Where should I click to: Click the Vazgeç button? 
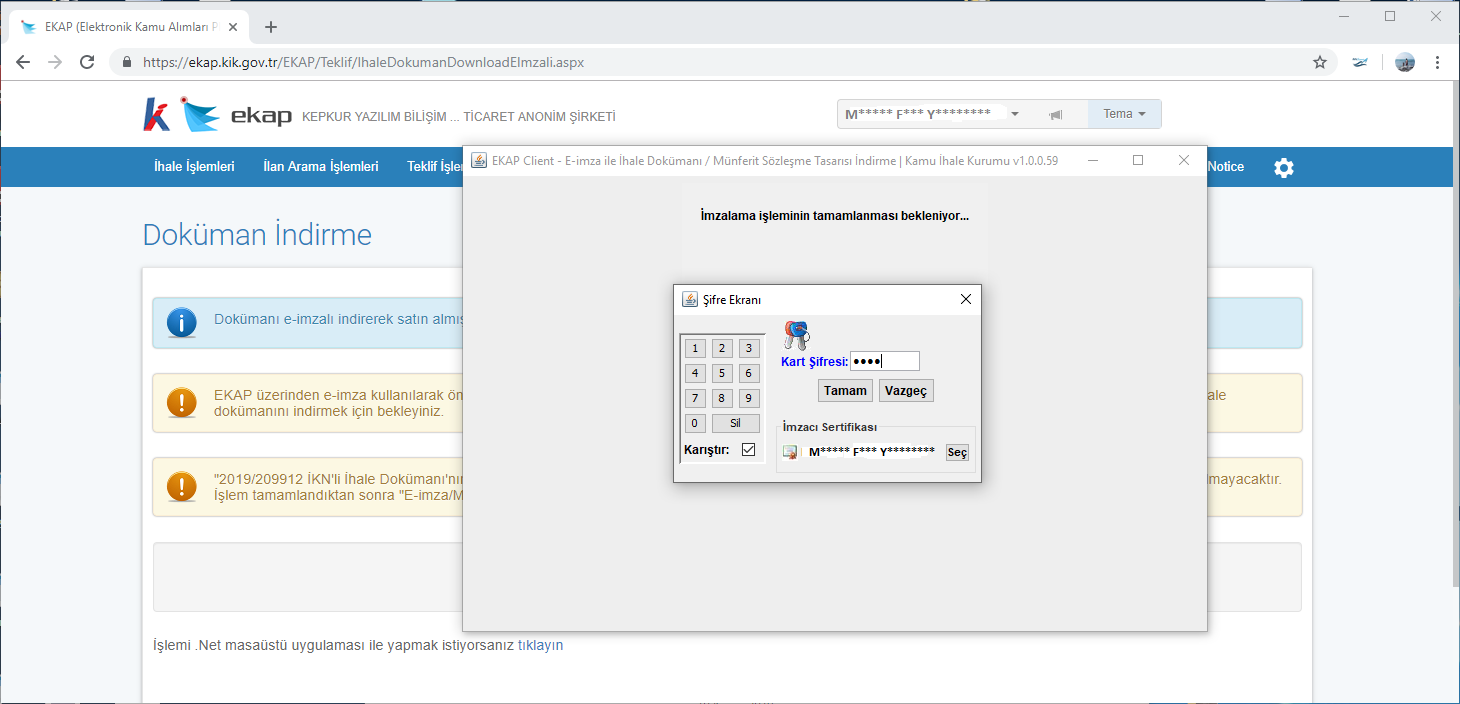tap(906, 391)
